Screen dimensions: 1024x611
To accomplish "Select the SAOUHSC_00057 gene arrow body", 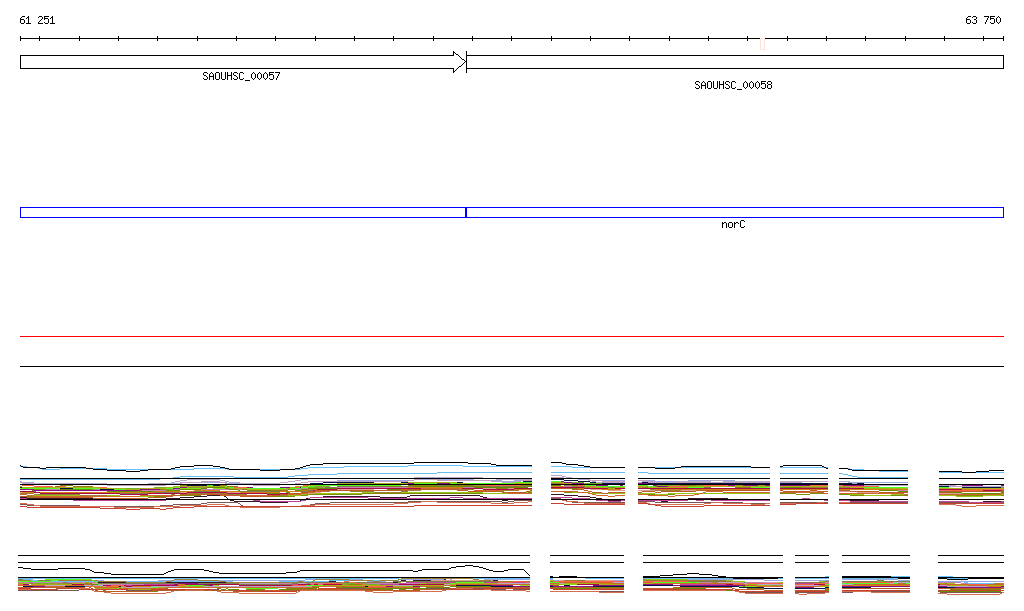I will 236,62.
